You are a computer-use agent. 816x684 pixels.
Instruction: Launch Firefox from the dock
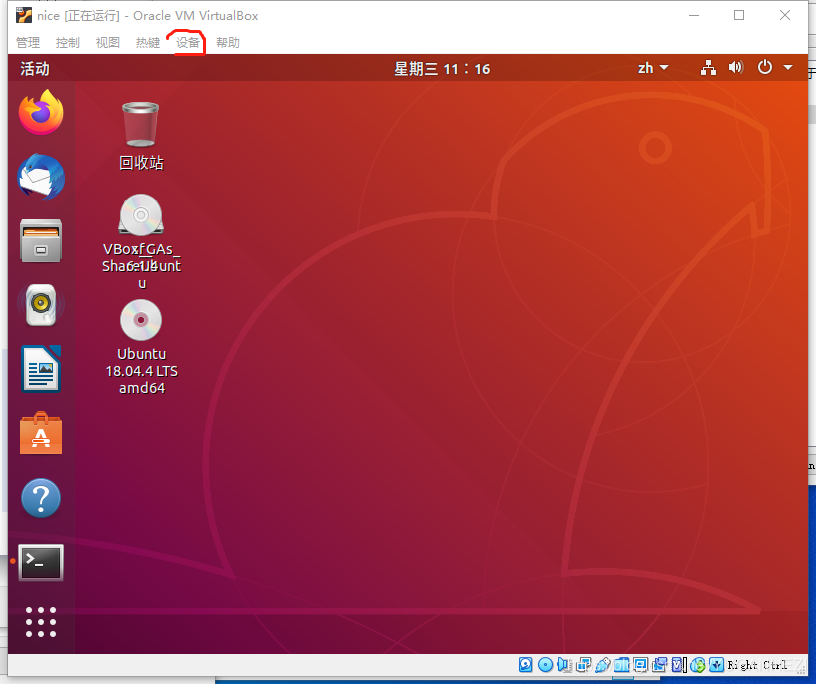(x=41, y=112)
